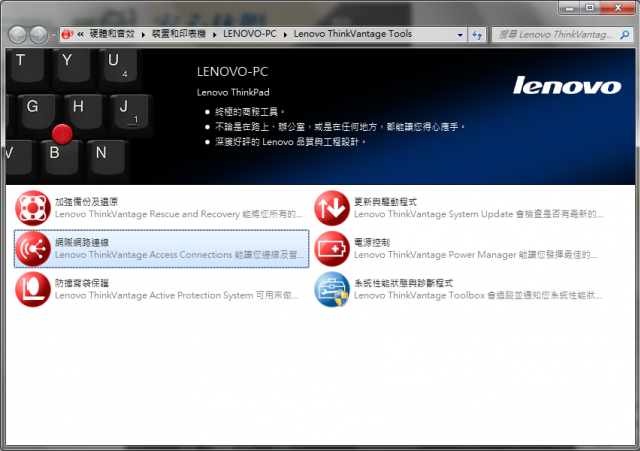Image resolution: width=640 pixels, height=451 pixels.
Task: Click the Lenovo ThinkPad subtitle text
Action: [233, 92]
